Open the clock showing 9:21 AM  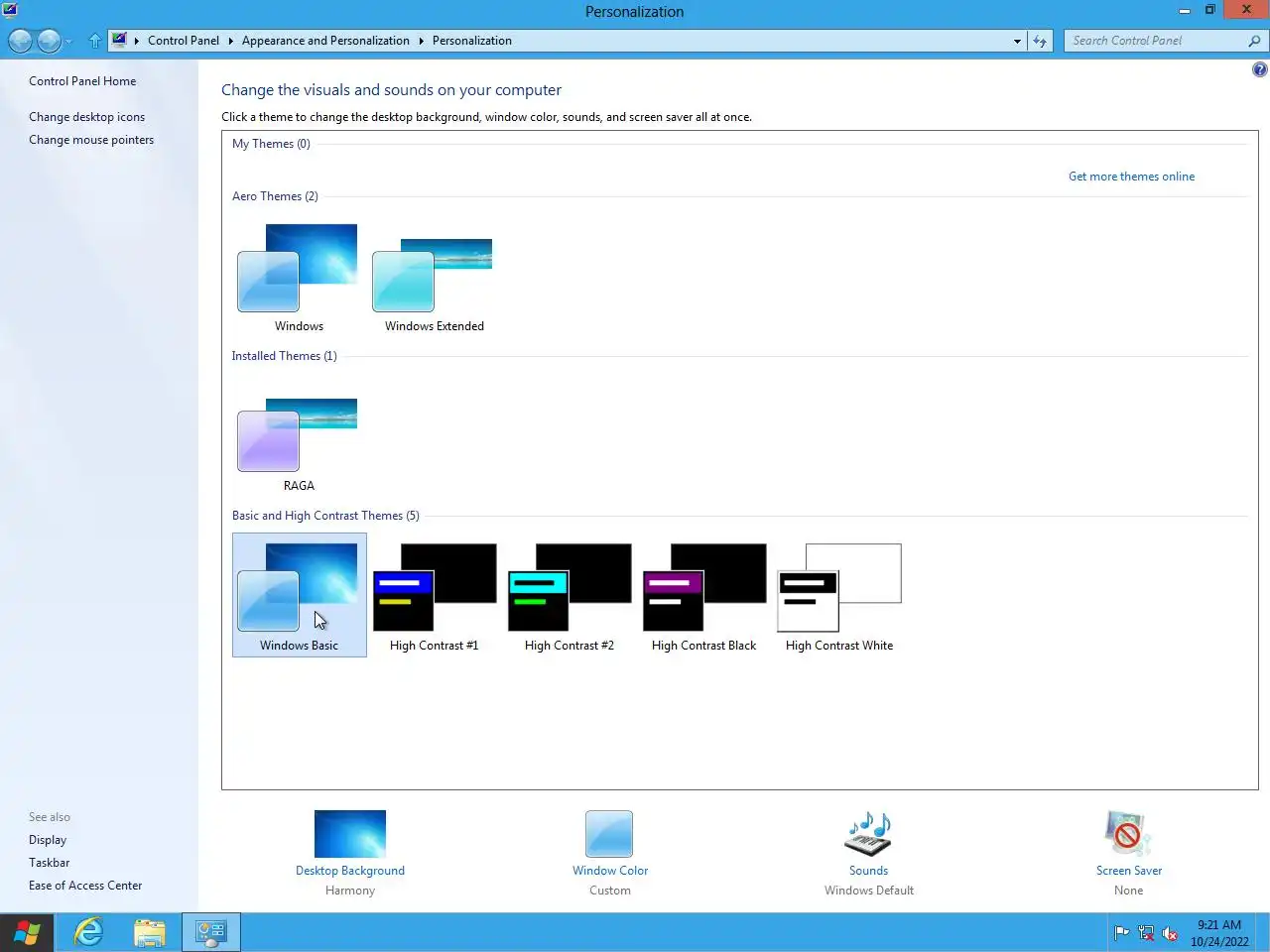click(1219, 933)
